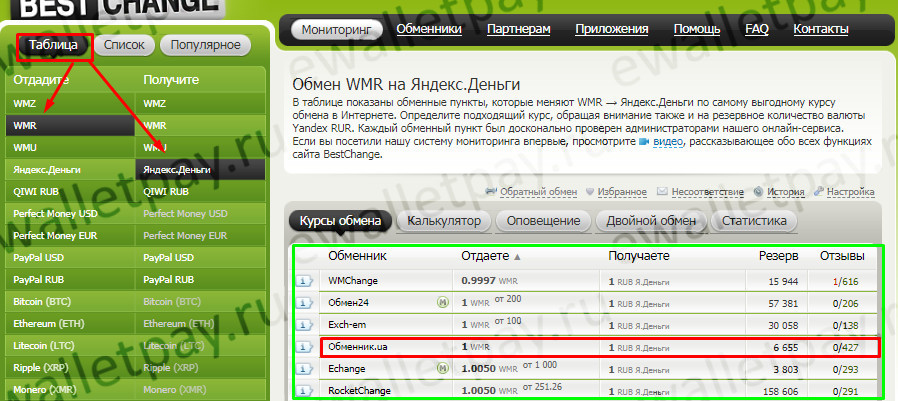Click the Несоответствие link
Image resolution: width=898 pixels, height=401 pixels.
click(x=707, y=192)
